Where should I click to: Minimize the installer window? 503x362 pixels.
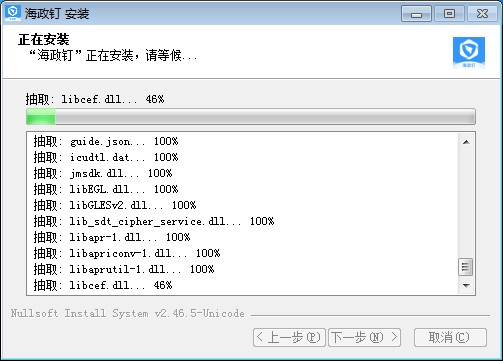point(416,14)
